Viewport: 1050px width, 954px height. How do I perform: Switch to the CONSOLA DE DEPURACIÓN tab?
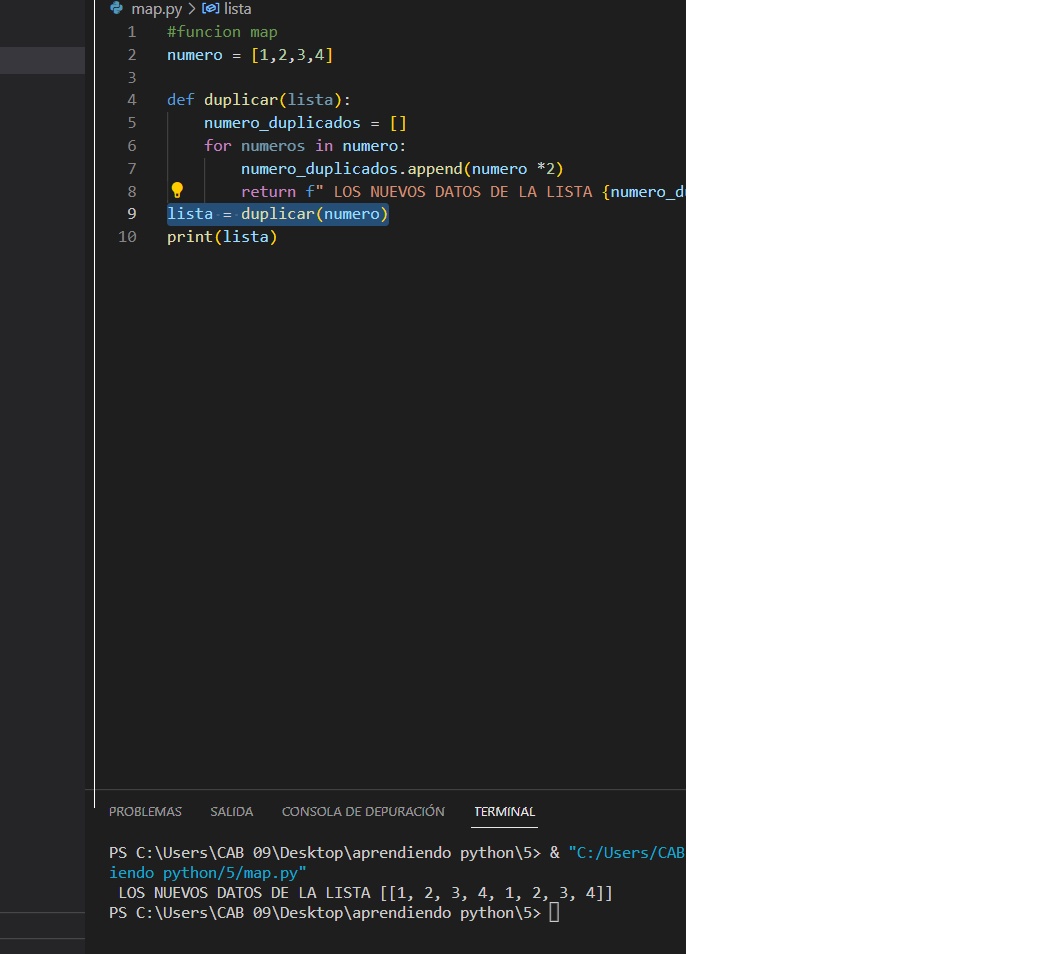click(363, 811)
